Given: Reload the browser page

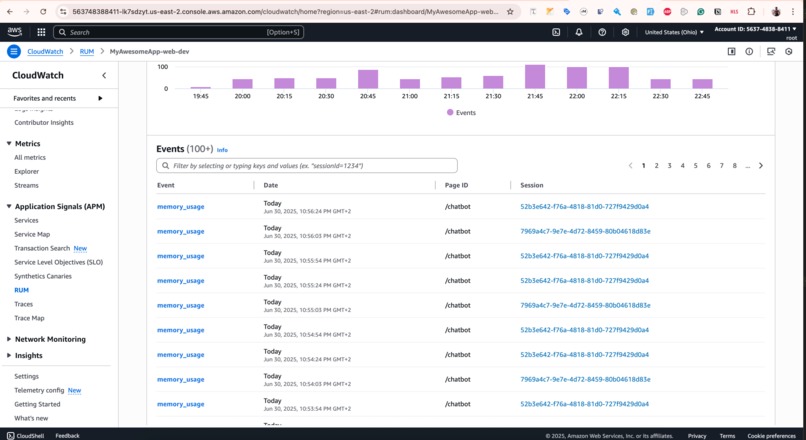Looking at the screenshot, I should (43, 11).
